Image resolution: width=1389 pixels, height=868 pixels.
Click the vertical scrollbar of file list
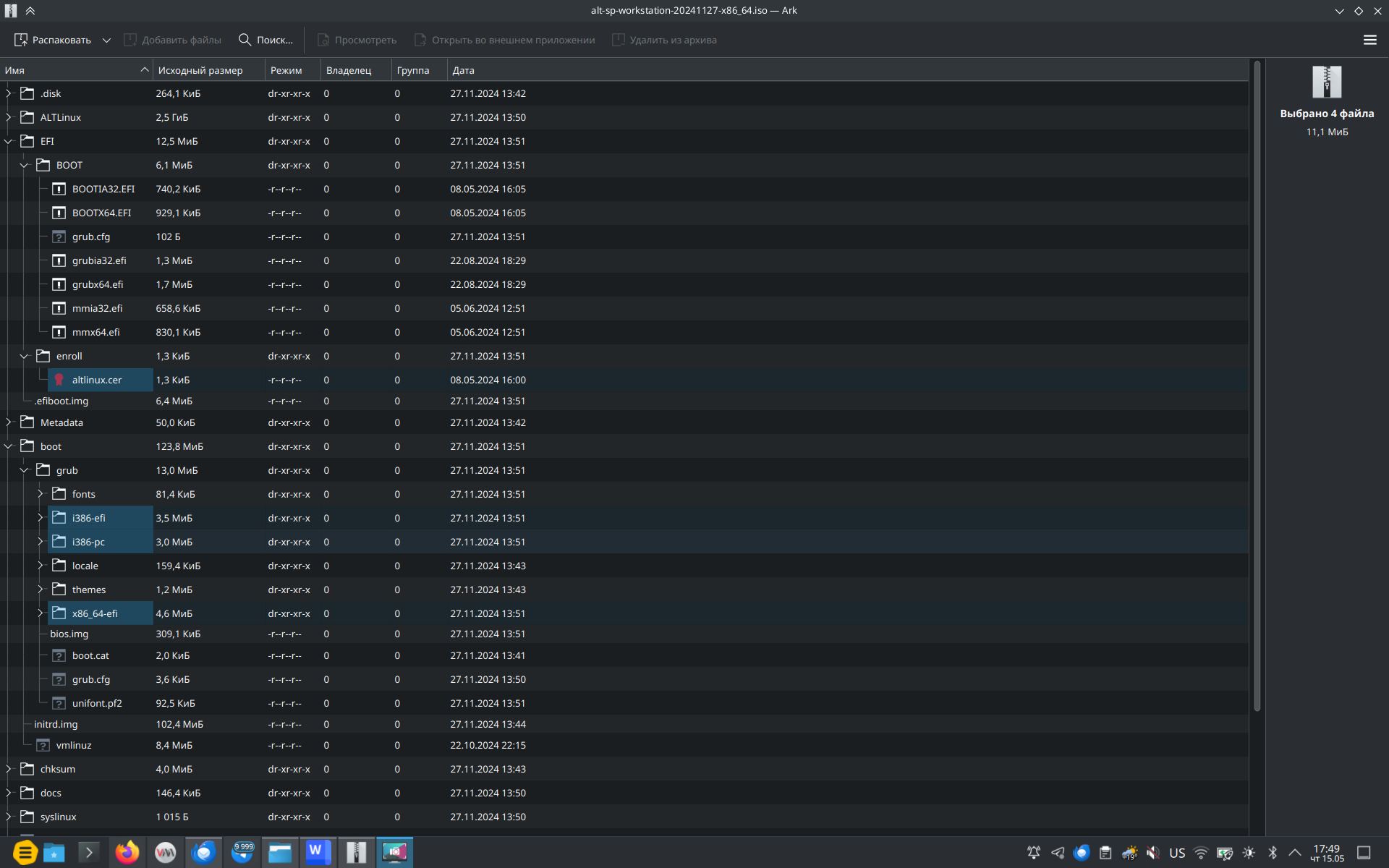[x=1257, y=386]
